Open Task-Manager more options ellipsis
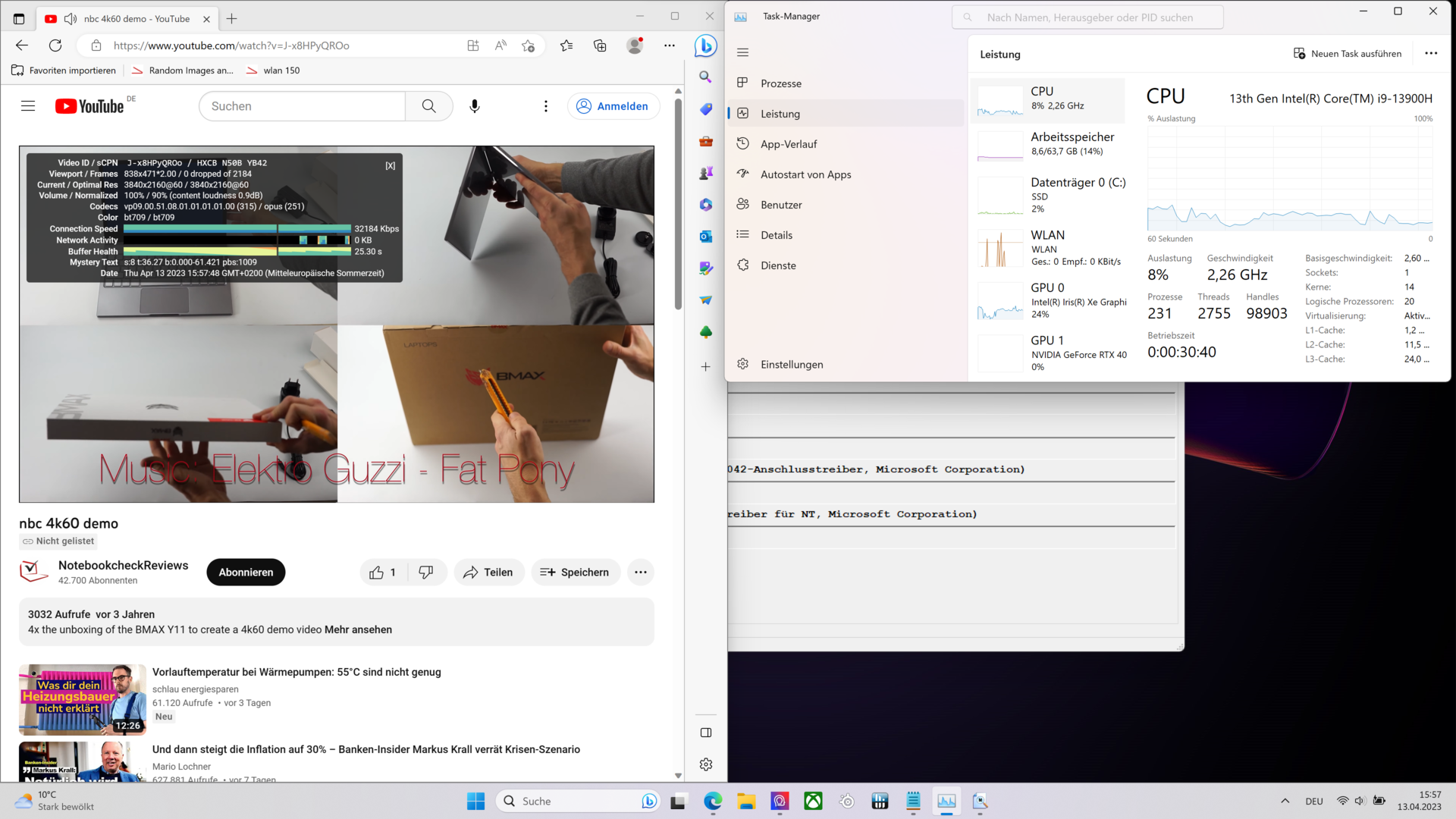Image resolution: width=1456 pixels, height=819 pixels. click(1431, 54)
